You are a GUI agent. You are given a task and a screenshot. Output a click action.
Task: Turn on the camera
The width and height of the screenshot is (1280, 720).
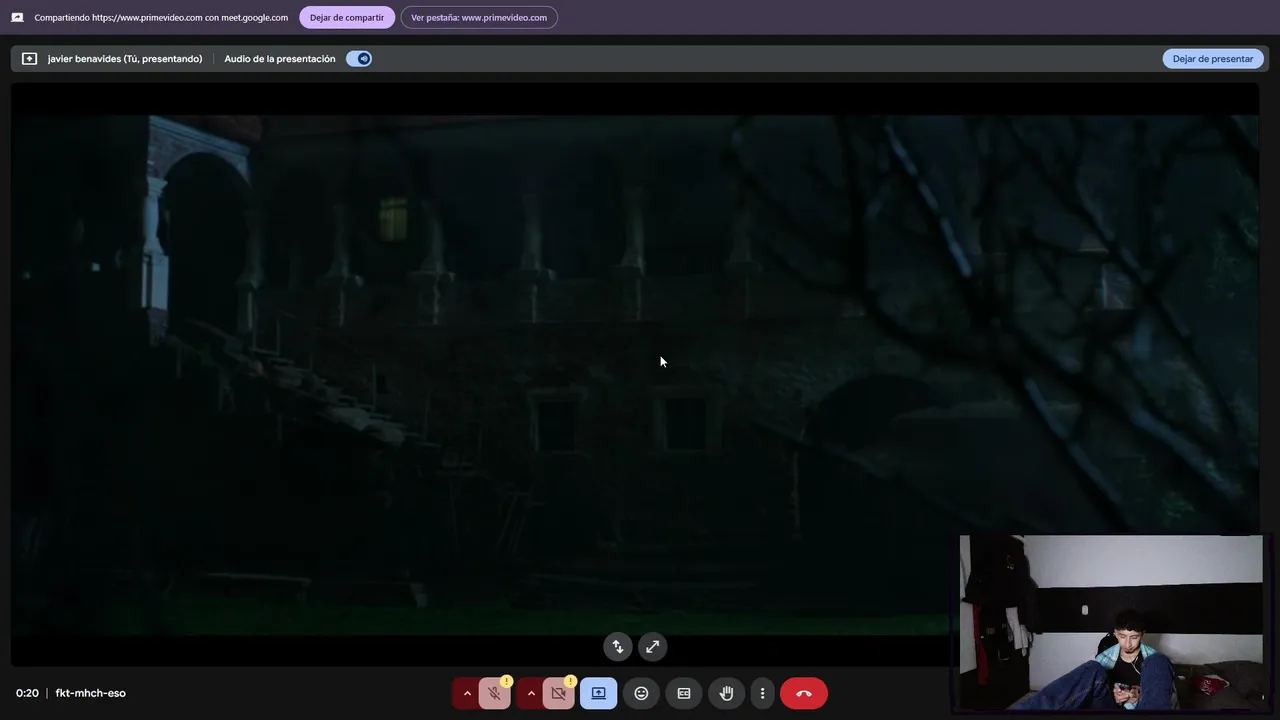(558, 693)
